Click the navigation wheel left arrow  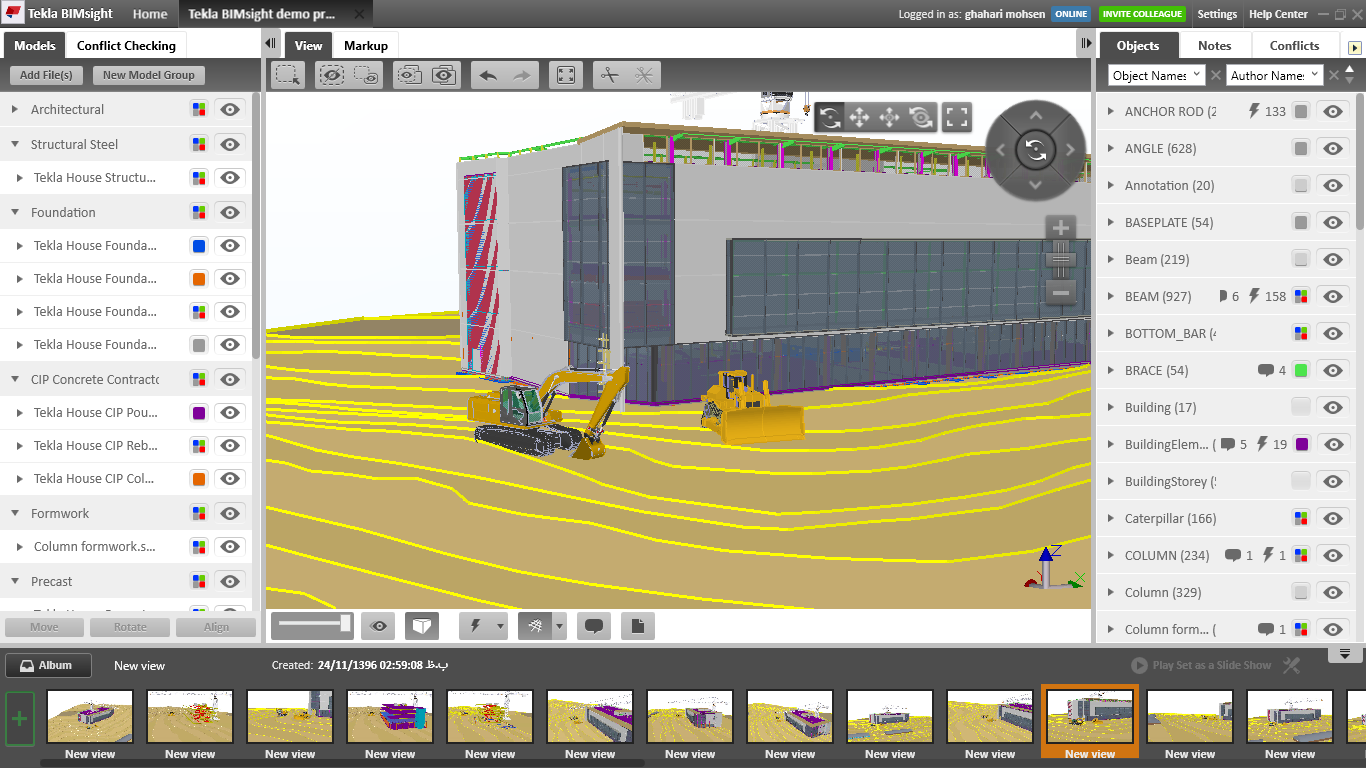tap(1002, 150)
